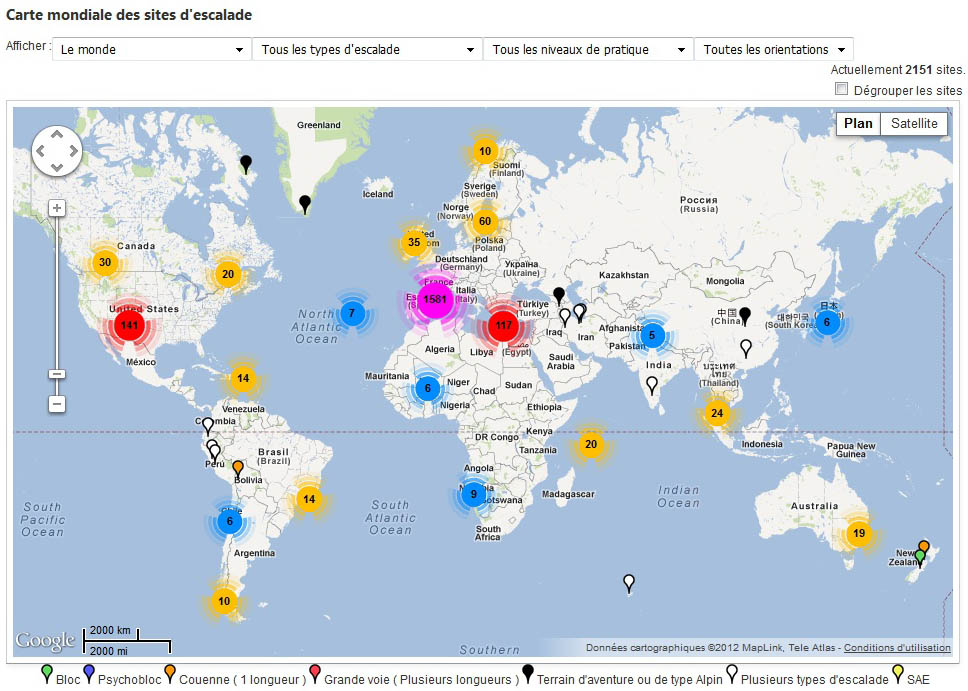Select the white pin in the southern Indian Ocean
Viewport: 968px width, 691px height.
628,584
